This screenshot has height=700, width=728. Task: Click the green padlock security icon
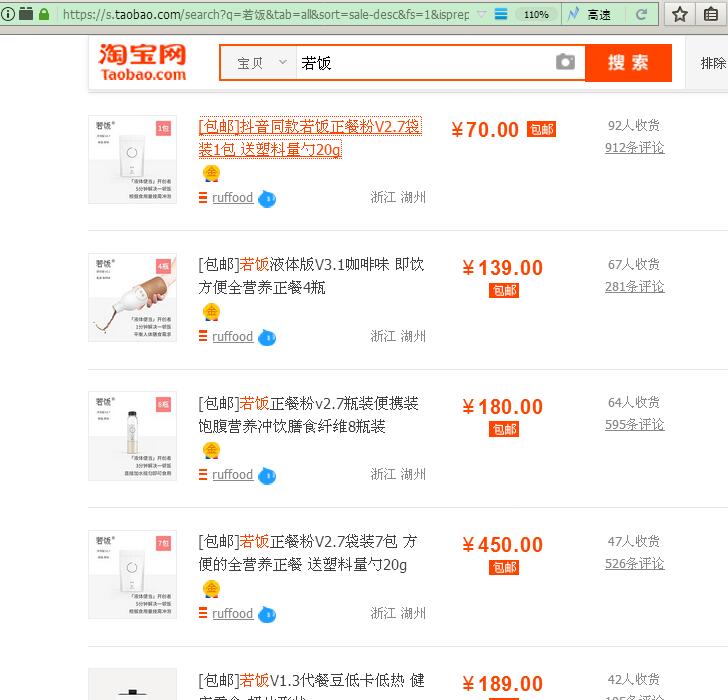pyautogui.click(x=44, y=14)
